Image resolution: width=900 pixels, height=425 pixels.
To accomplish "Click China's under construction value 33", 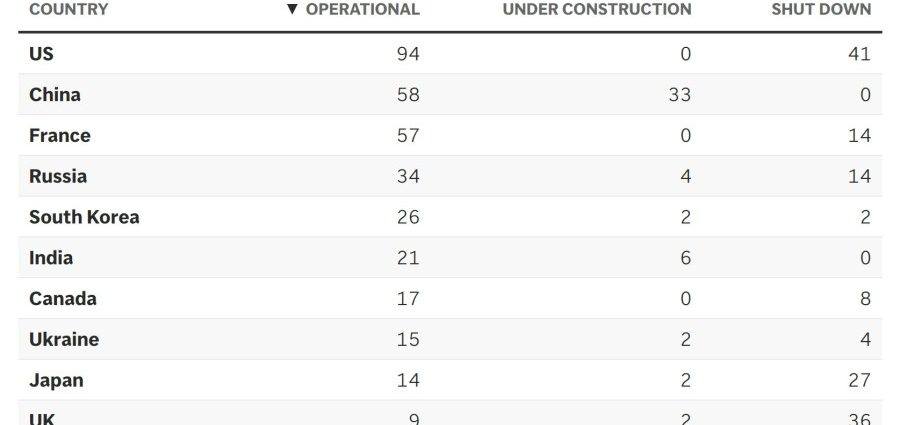I will coord(679,95).
